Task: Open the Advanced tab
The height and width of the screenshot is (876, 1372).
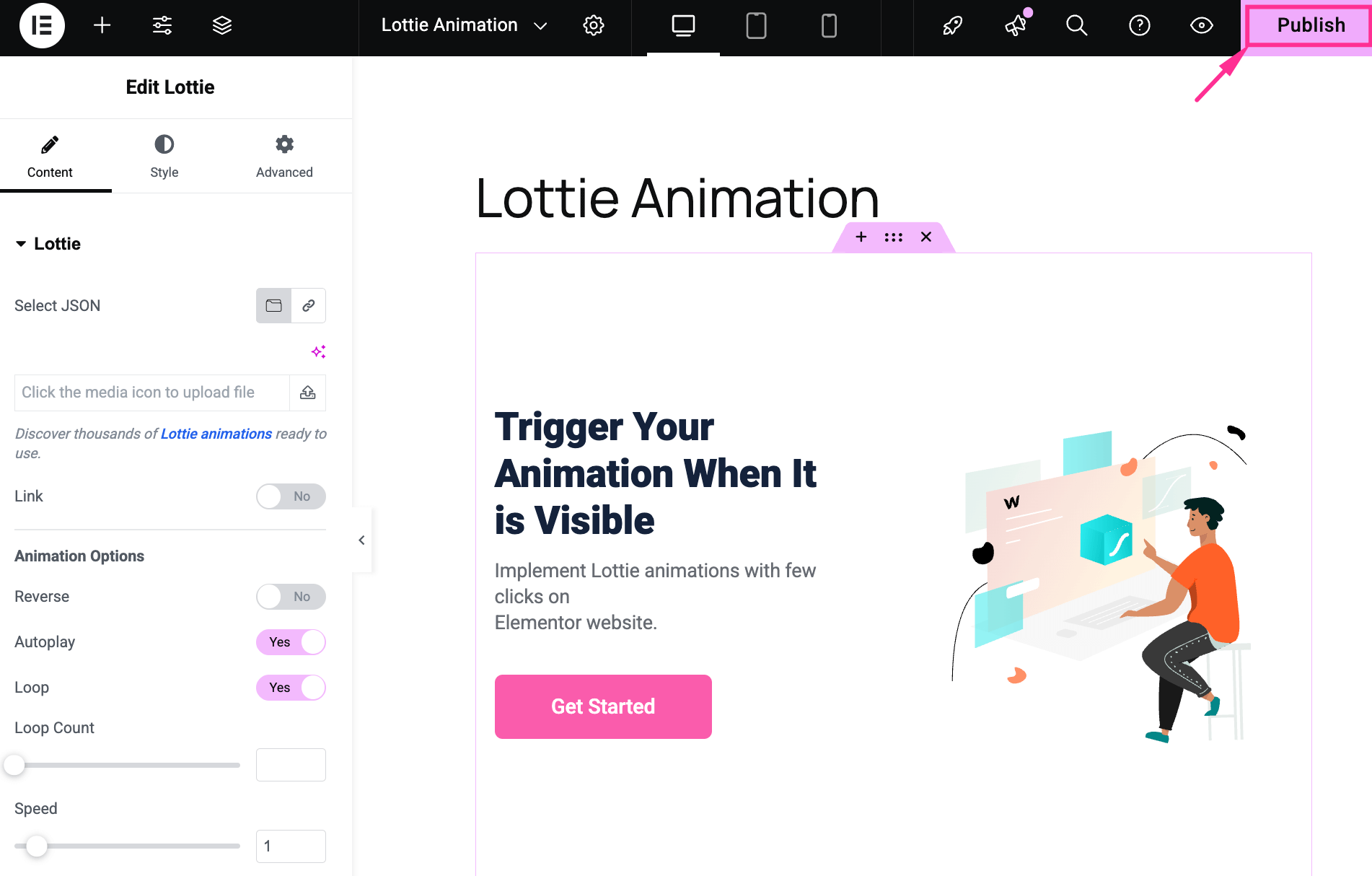Action: point(284,156)
